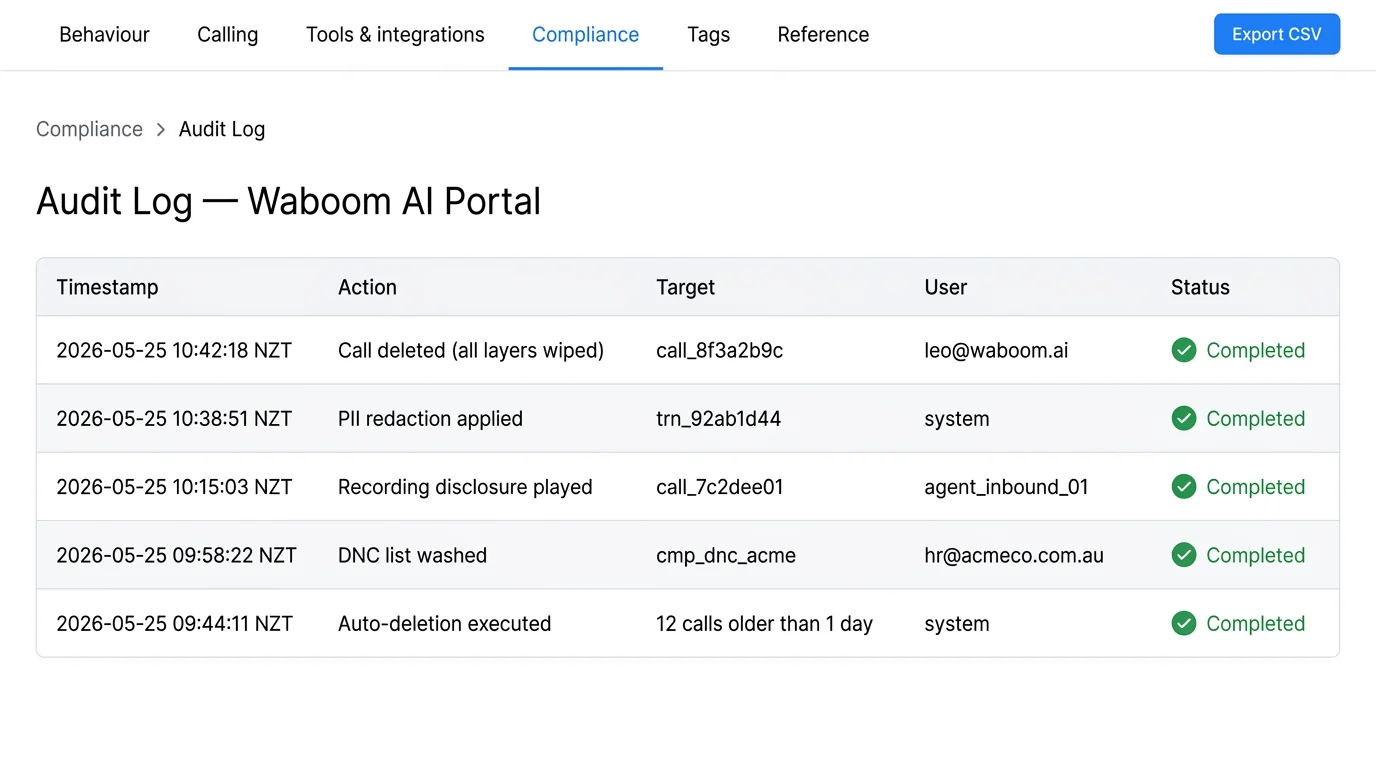Select timestamp 2026-05-25 10:15:03 NZT

pos(174,487)
